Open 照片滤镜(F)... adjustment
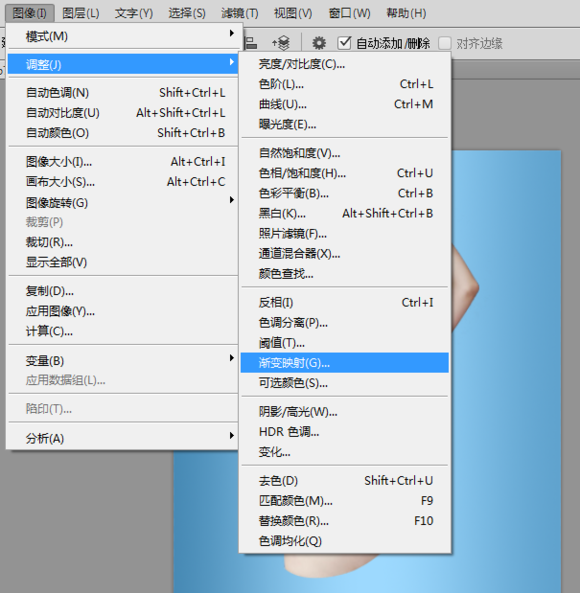 click(344, 233)
